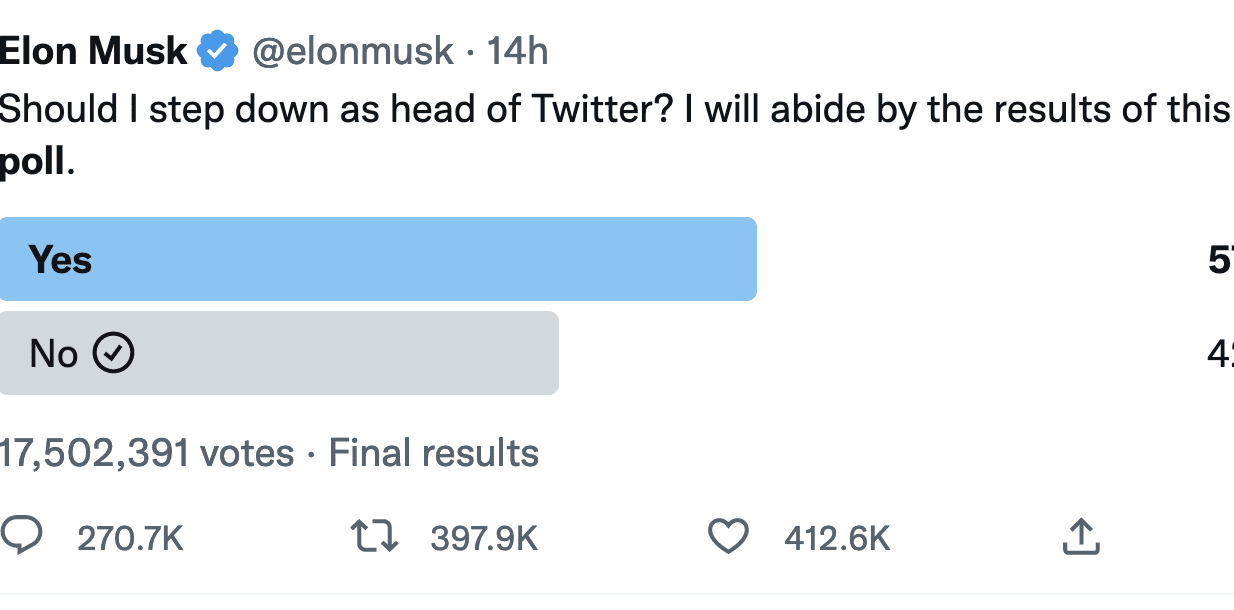Viewport: 1234px width, 610px height.
Task: Open the share menu via upload icon
Action: [x=1080, y=537]
